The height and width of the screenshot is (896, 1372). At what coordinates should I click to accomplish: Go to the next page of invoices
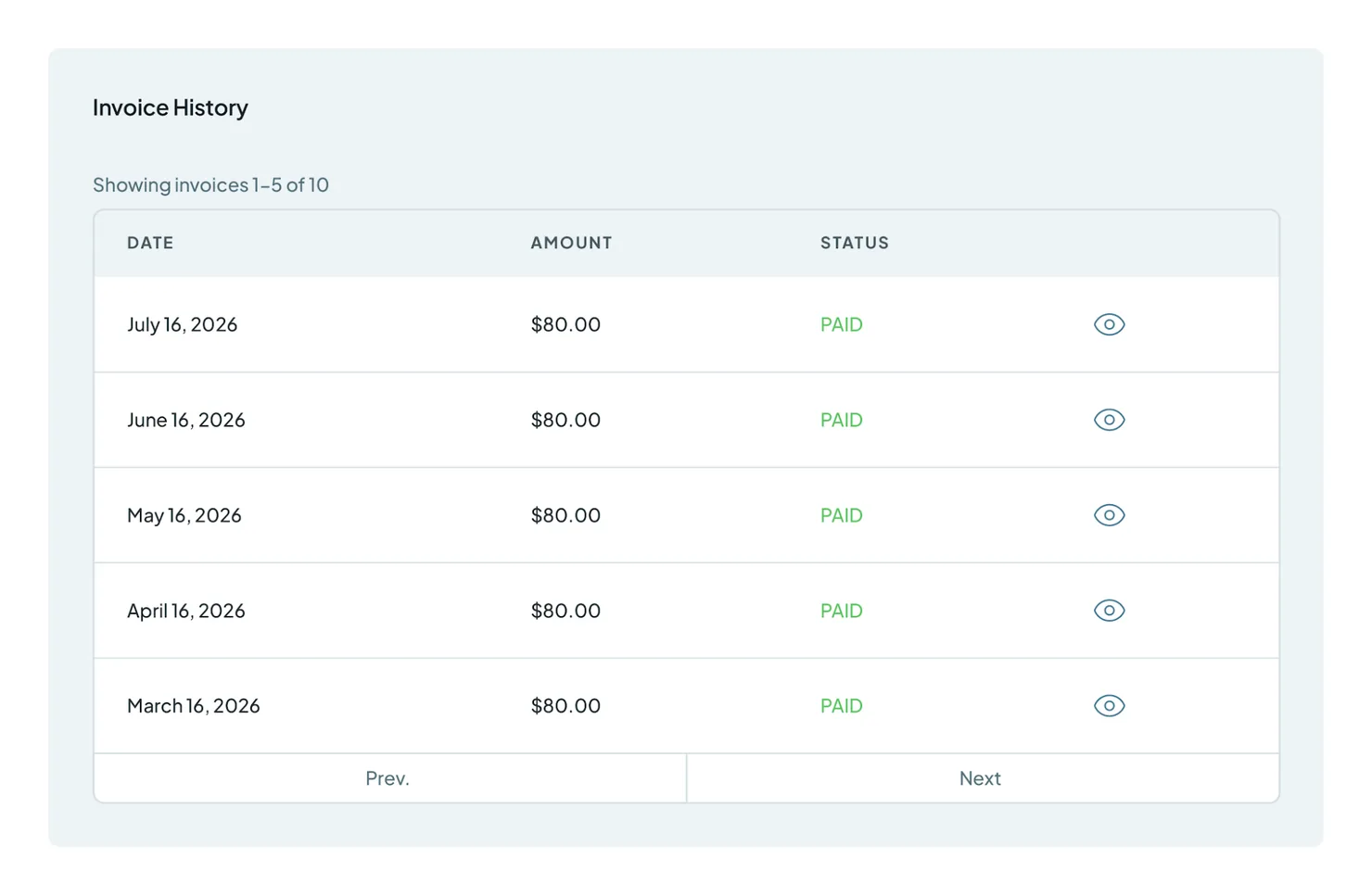point(983,778)
